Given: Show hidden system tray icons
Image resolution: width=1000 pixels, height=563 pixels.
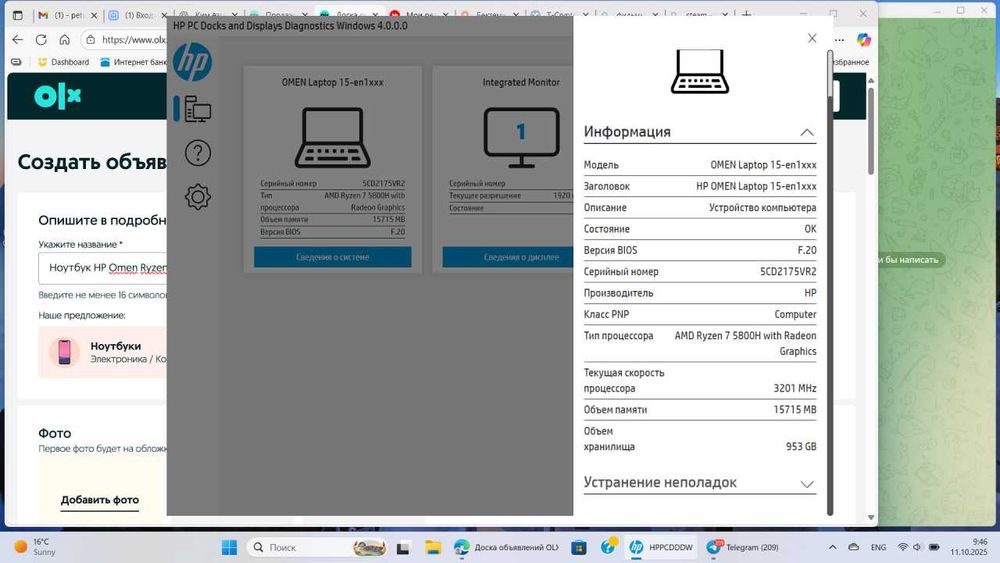Looking at the screenshot, I should coord(832,547).
